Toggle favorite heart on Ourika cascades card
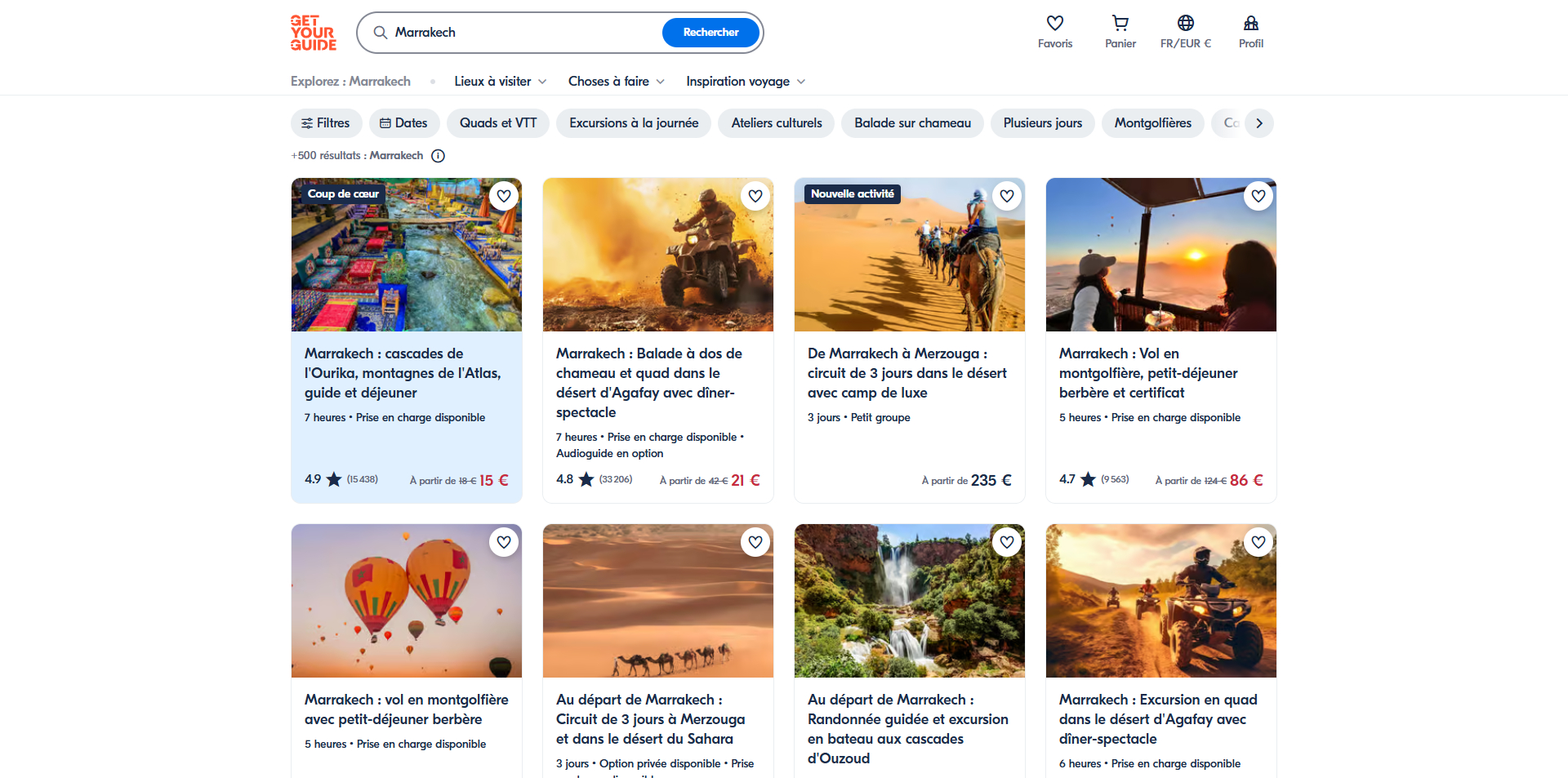Screen dimensions: 1568x778 (x=504, y=196)
